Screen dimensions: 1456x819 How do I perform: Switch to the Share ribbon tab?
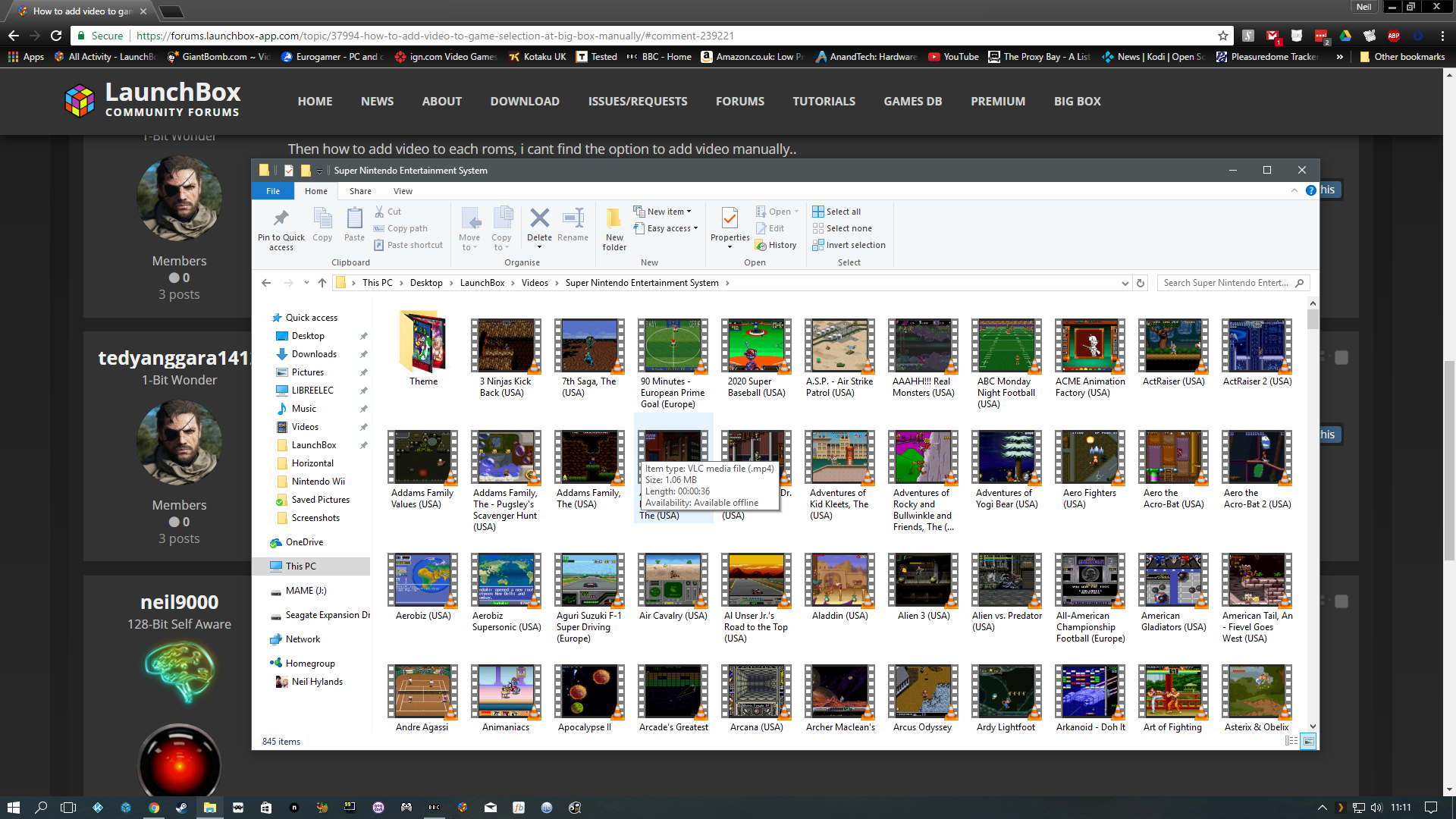(360, 191)
